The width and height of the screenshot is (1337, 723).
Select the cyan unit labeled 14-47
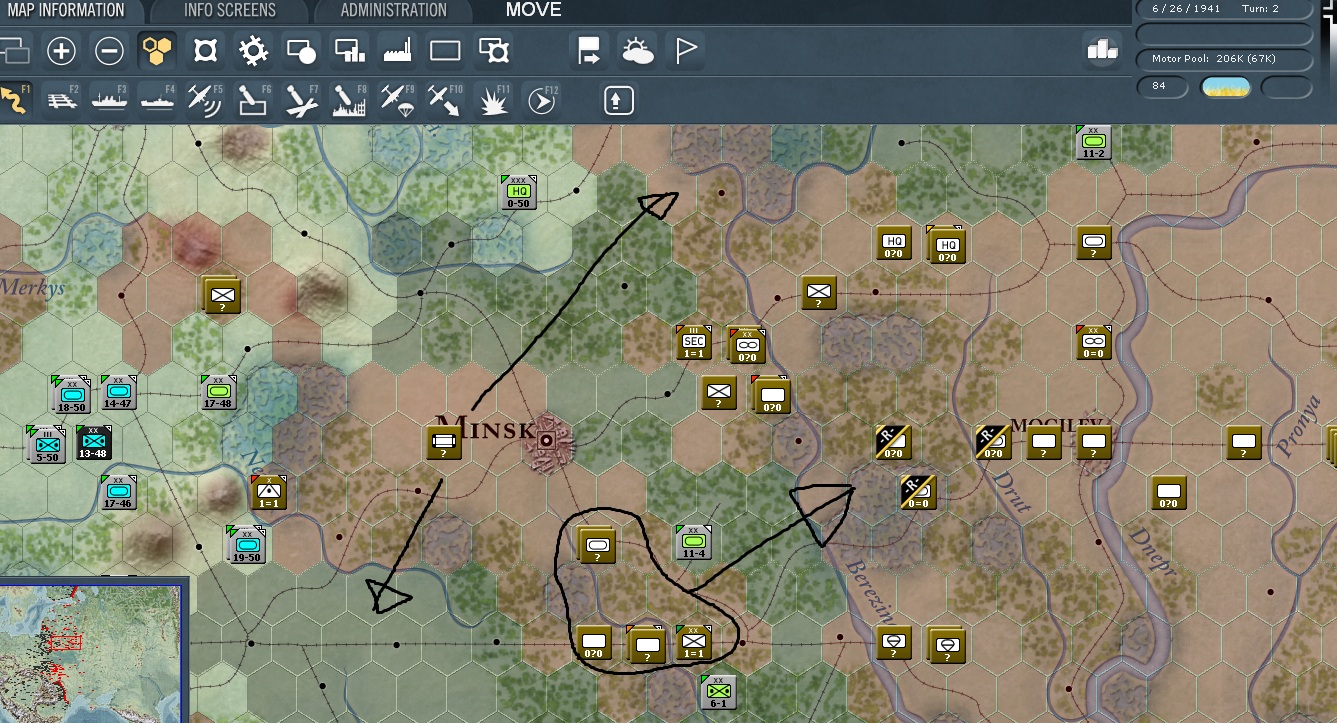[118, 393]
